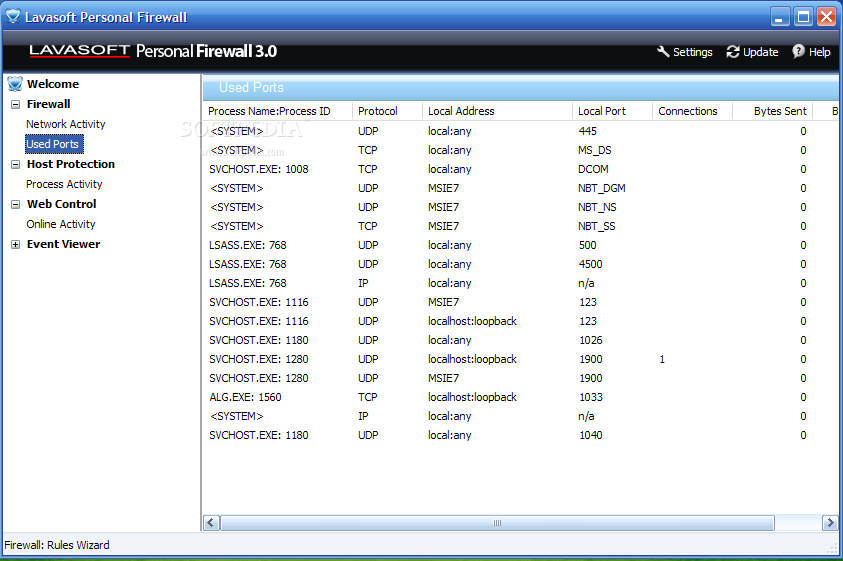Screen dimensions: 843x561
Task: Select SVCHOST.EXE: 1180 row with port 1026
Action: (520, 340)
